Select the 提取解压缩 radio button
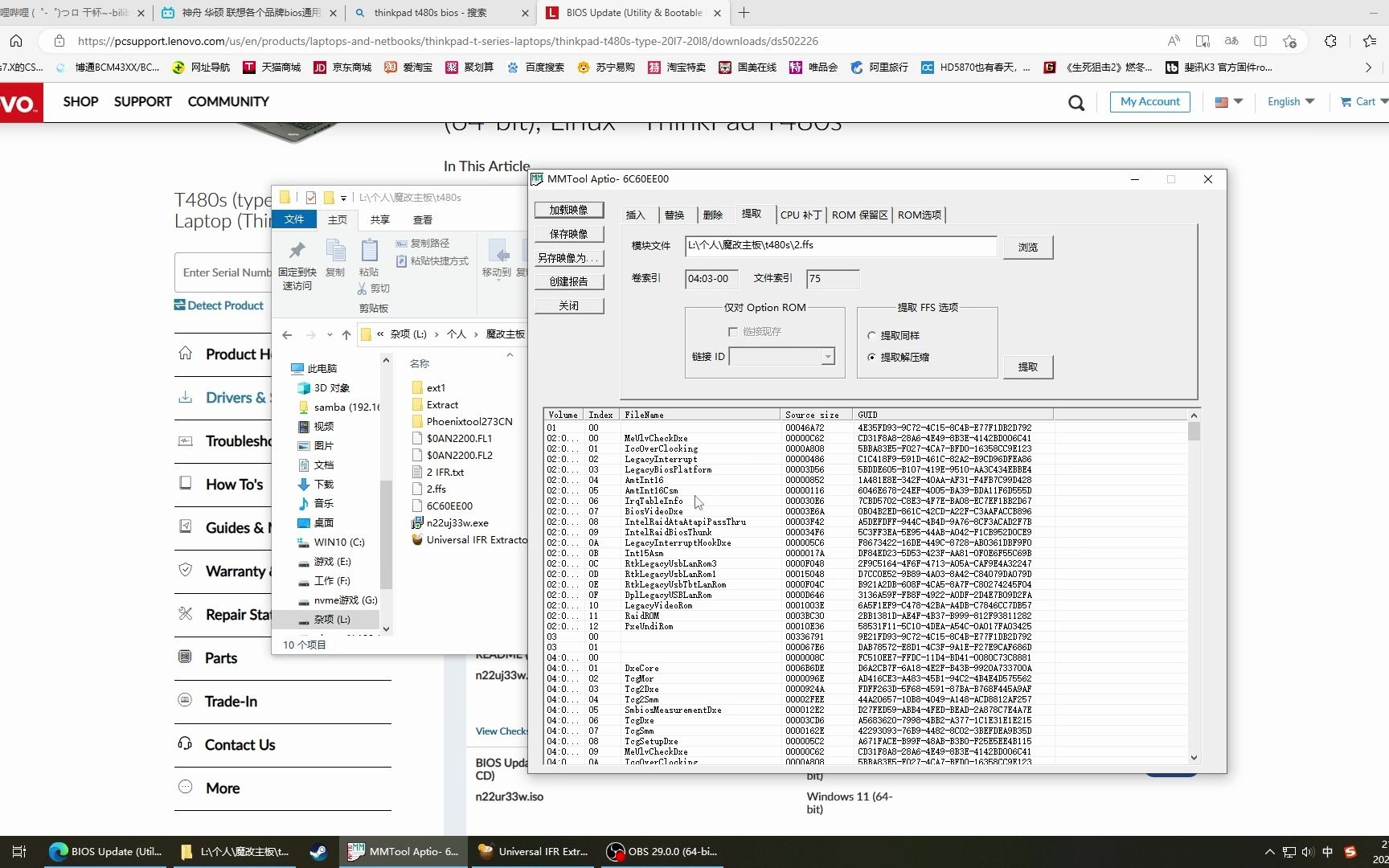This screenshot has width=1389, height=868. coord(871,358)
